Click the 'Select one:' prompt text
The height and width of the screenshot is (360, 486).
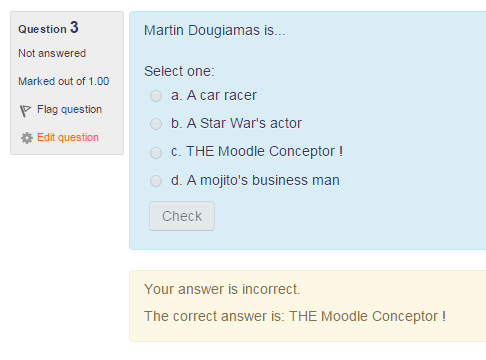coord(179,71)
